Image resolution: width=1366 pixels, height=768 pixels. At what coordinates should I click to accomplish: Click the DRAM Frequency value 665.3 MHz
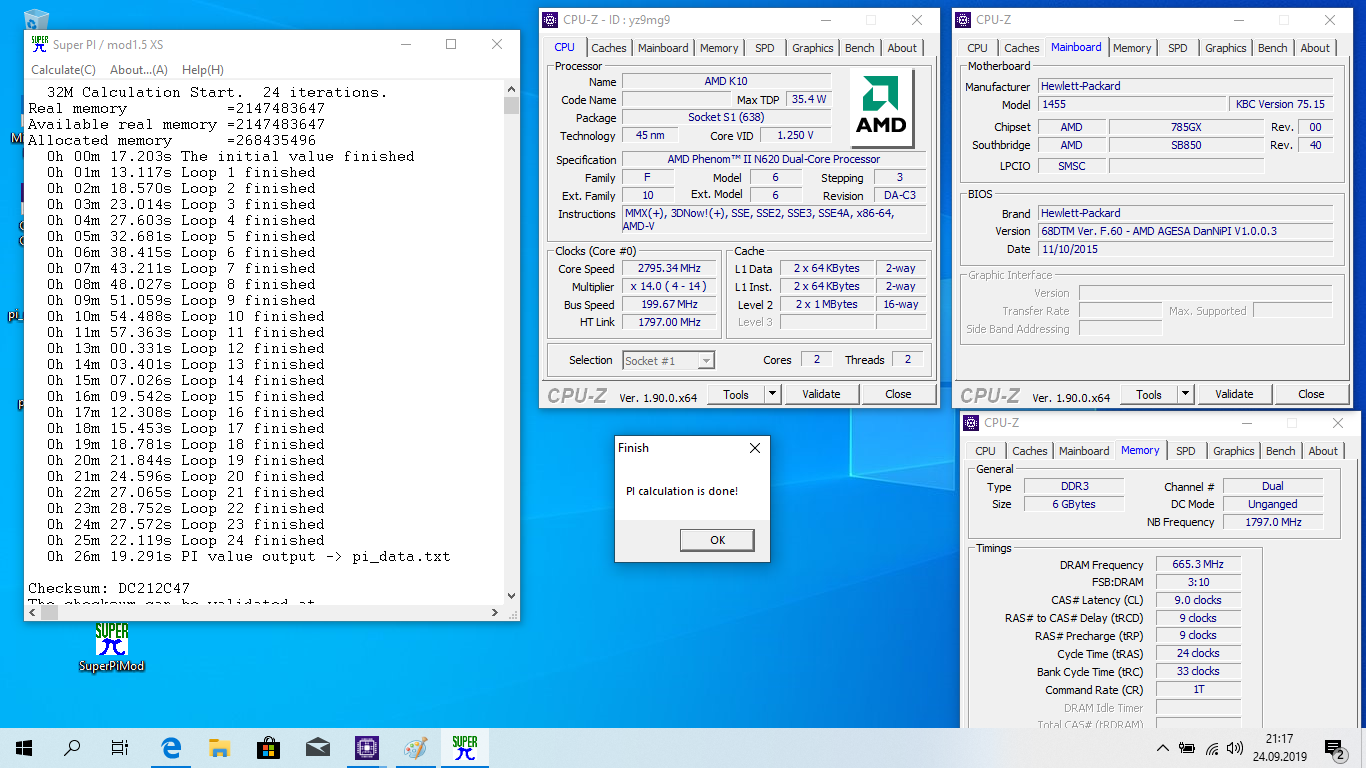coord(1198,564)
